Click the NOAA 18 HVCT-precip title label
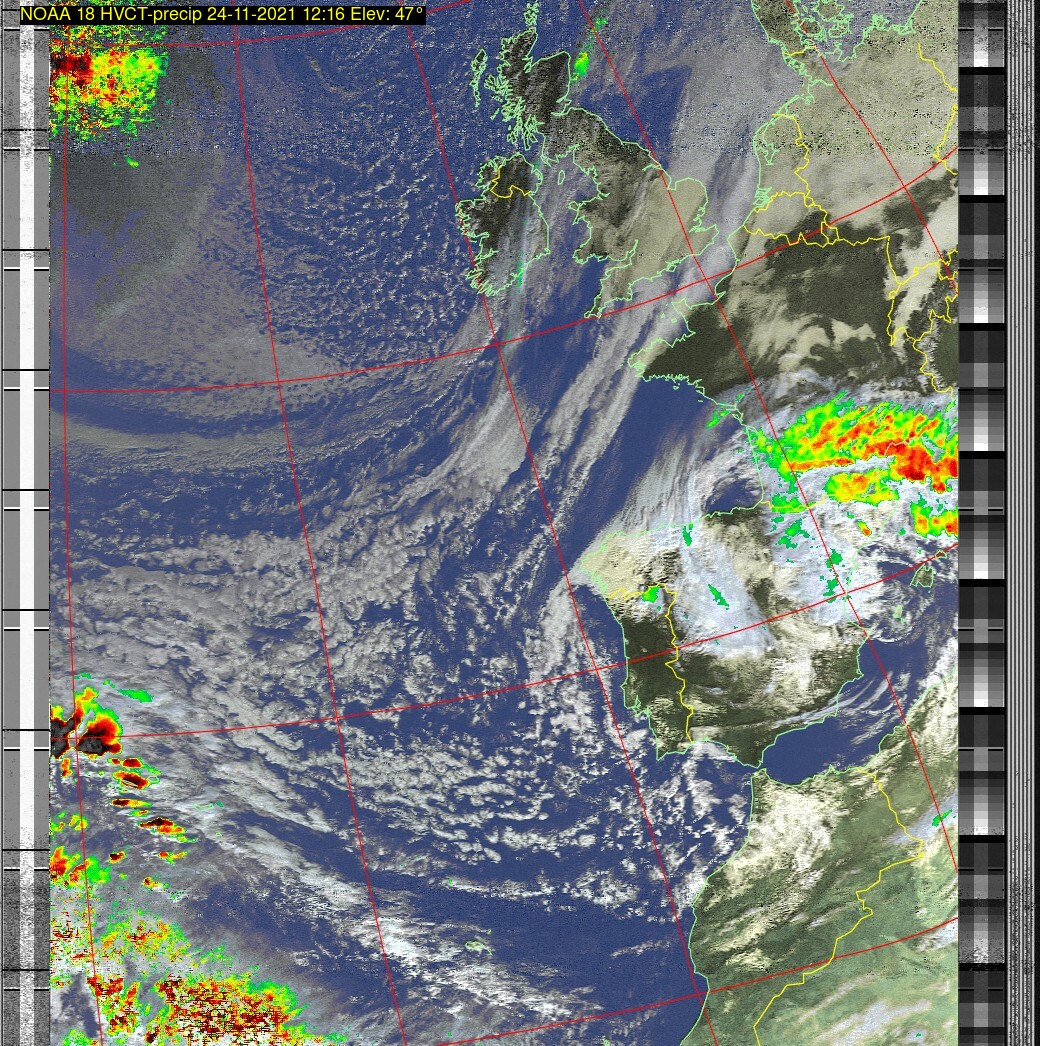1040x1046 pixels. coord(222,14)
